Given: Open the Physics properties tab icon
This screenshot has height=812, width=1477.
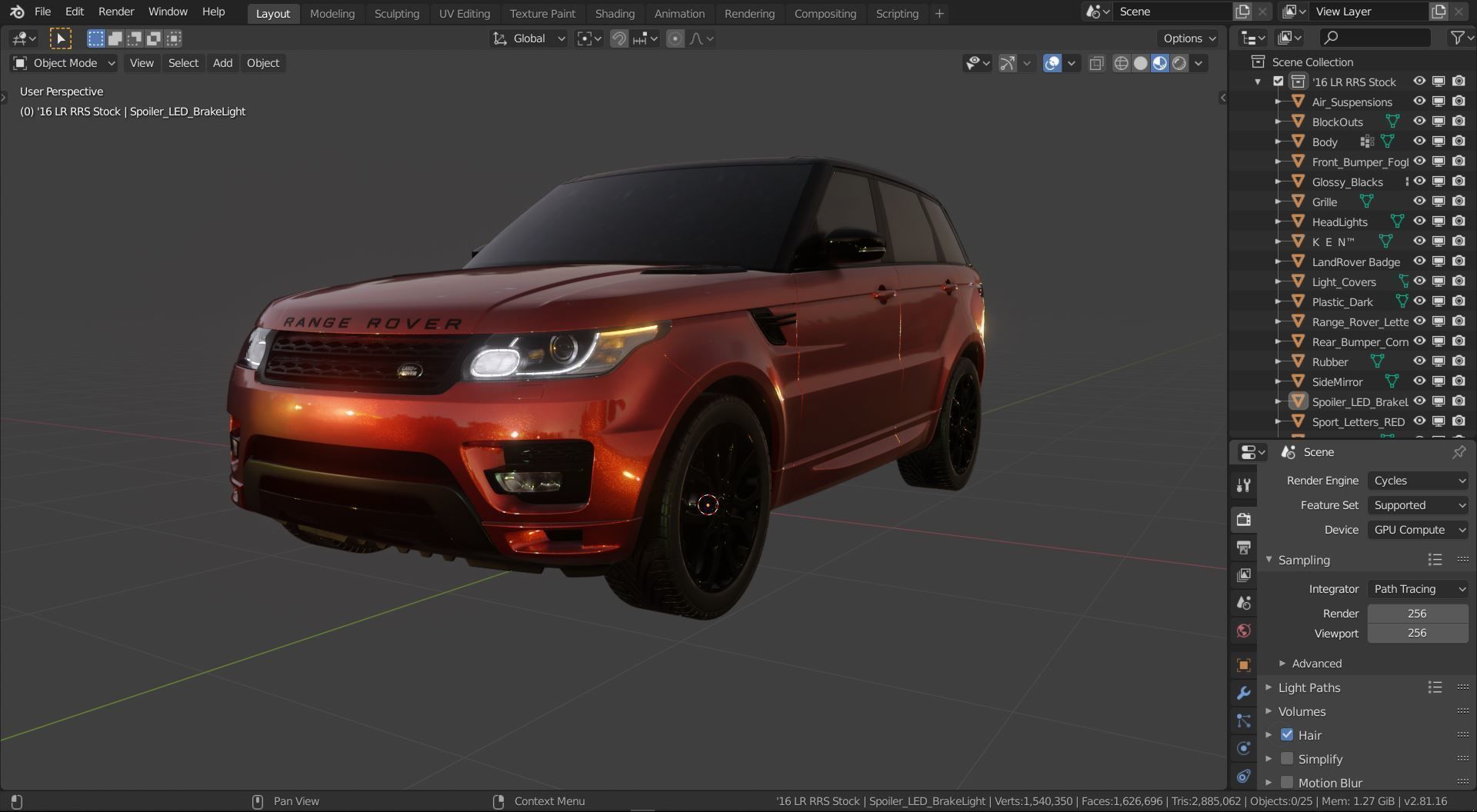Looking at the screenshot, I should point(1243,748).
